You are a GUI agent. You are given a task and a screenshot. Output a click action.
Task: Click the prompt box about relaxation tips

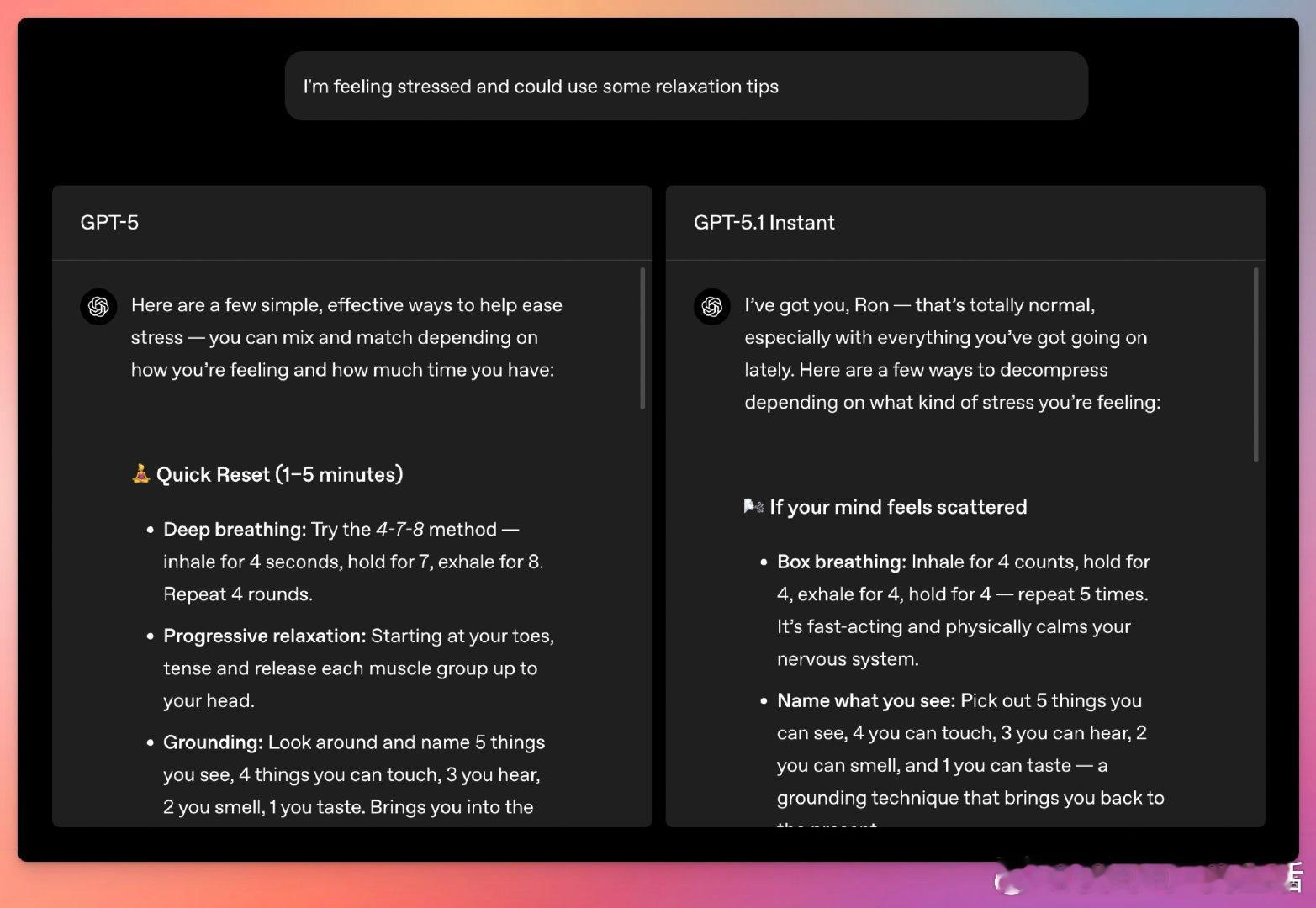click(x=686, y=86)
